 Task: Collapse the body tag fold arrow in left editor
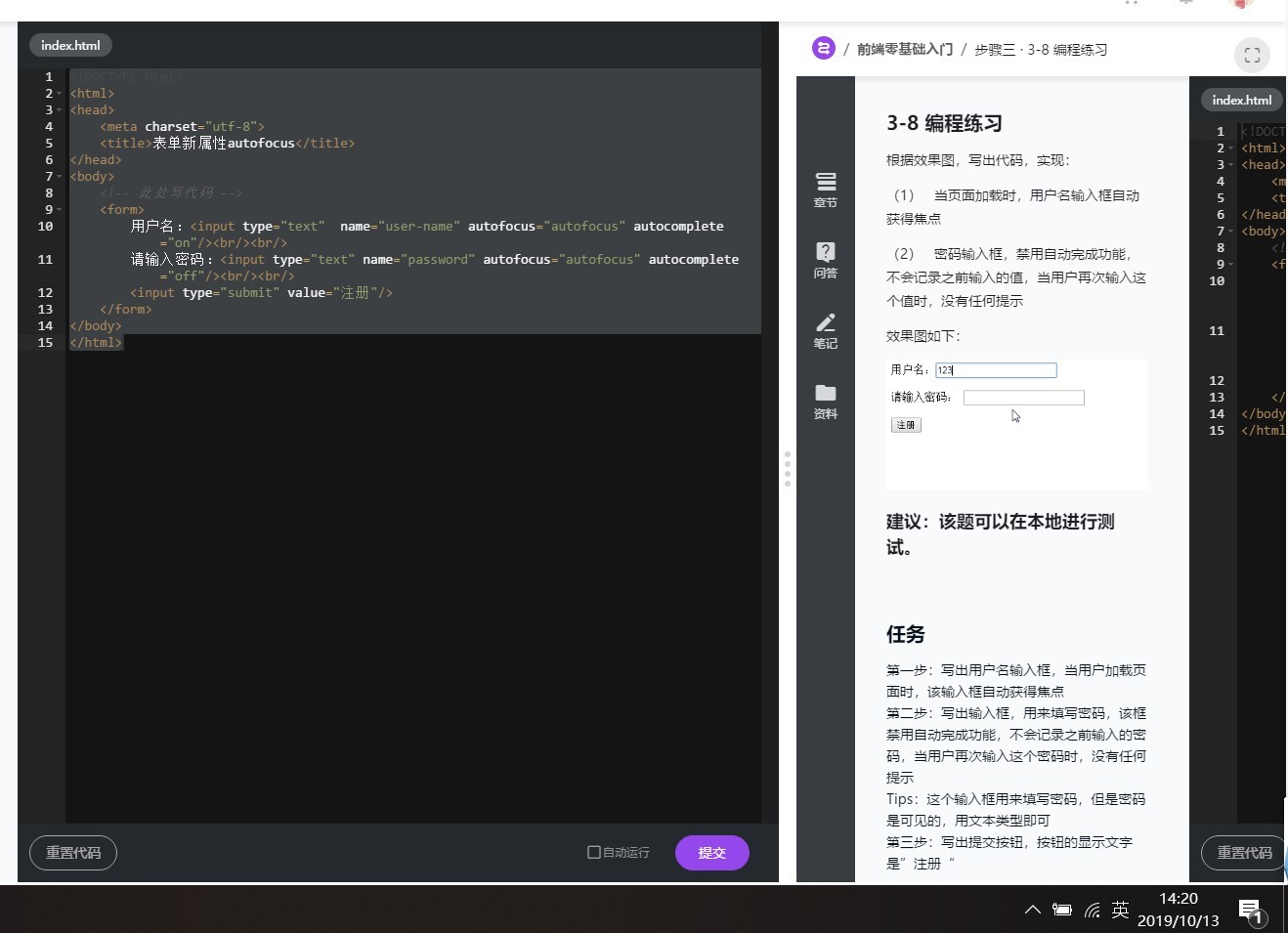coord(60,177)
